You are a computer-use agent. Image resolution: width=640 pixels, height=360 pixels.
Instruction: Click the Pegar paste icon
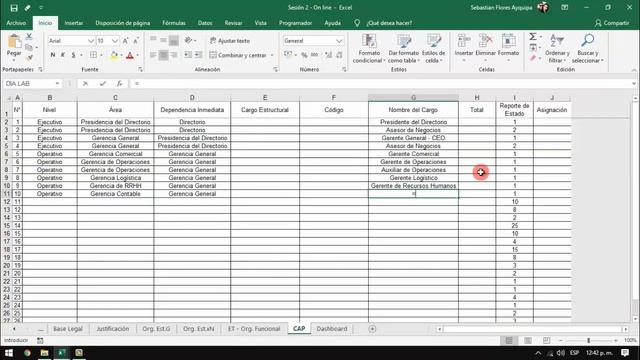(14, 42)
